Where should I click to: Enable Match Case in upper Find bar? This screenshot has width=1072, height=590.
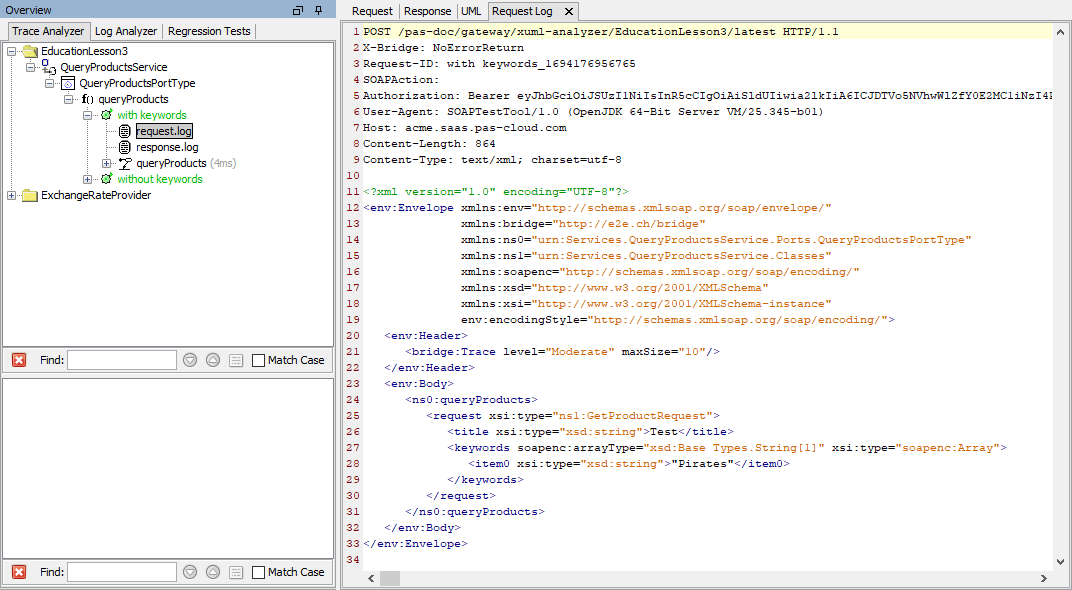pyautogui.click(x=259, y=360)
